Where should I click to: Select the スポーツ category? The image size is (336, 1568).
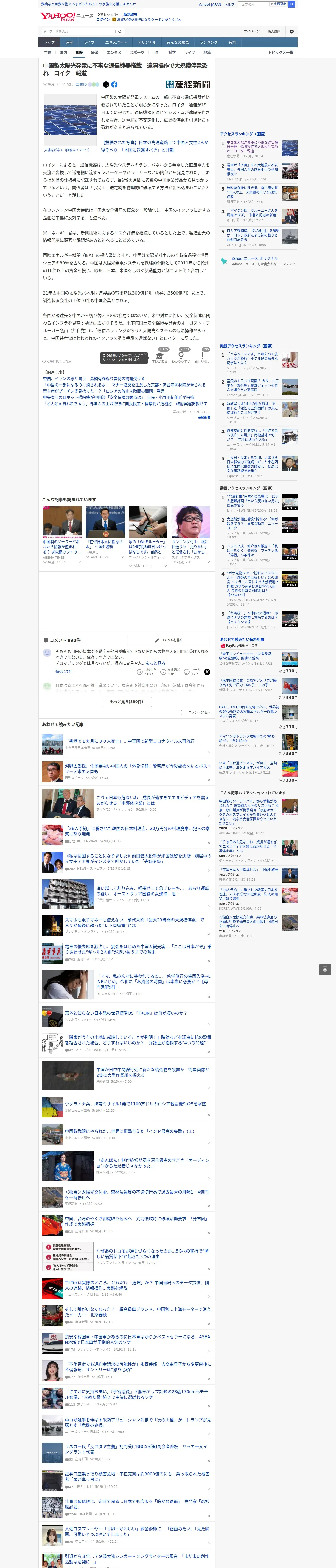point(137,52)
